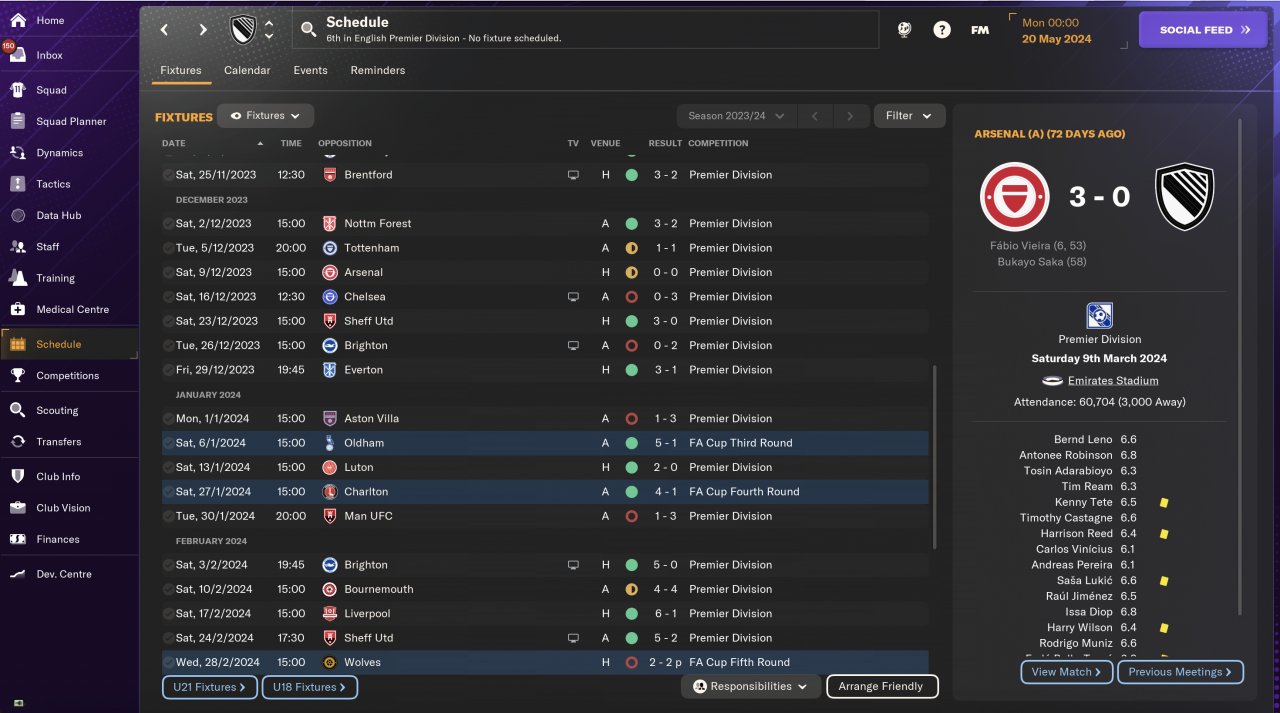Expand the Responsibilities dropdown
The image size is (1280, 713).
pyautogui.click(x=751, y=686)
